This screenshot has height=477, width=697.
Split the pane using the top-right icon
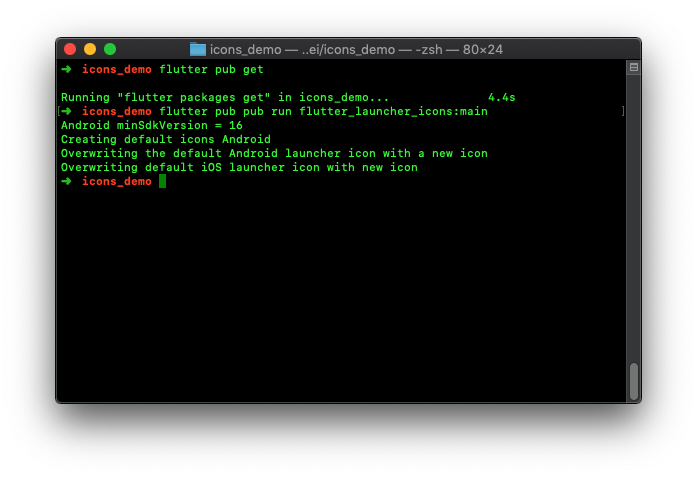pos(634,67)
